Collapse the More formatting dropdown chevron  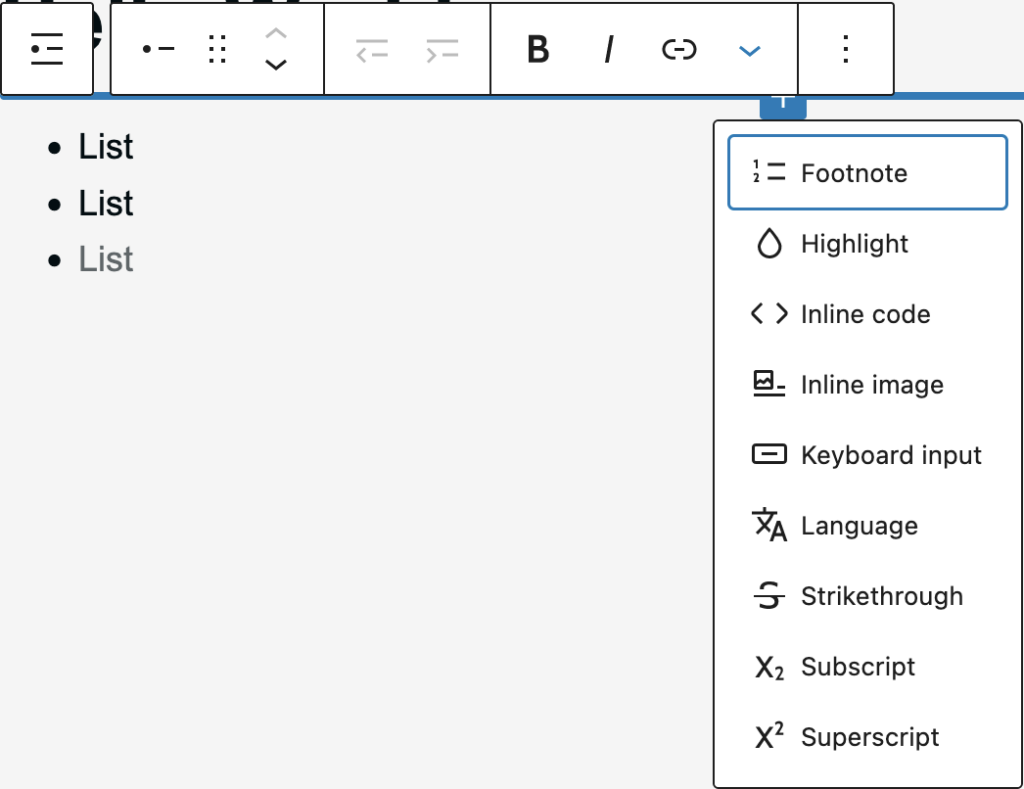coord(749,50)
